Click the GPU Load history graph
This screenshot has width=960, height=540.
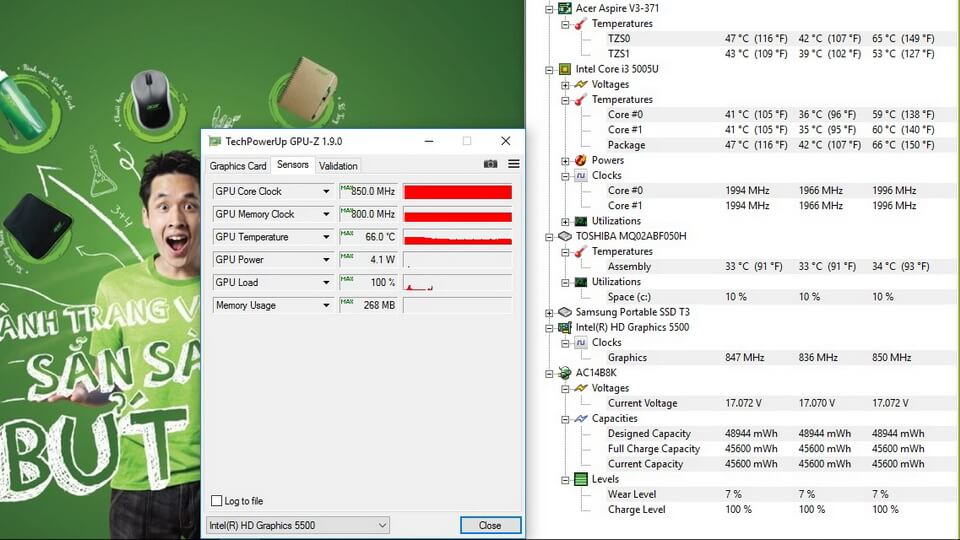click(458, 282)
